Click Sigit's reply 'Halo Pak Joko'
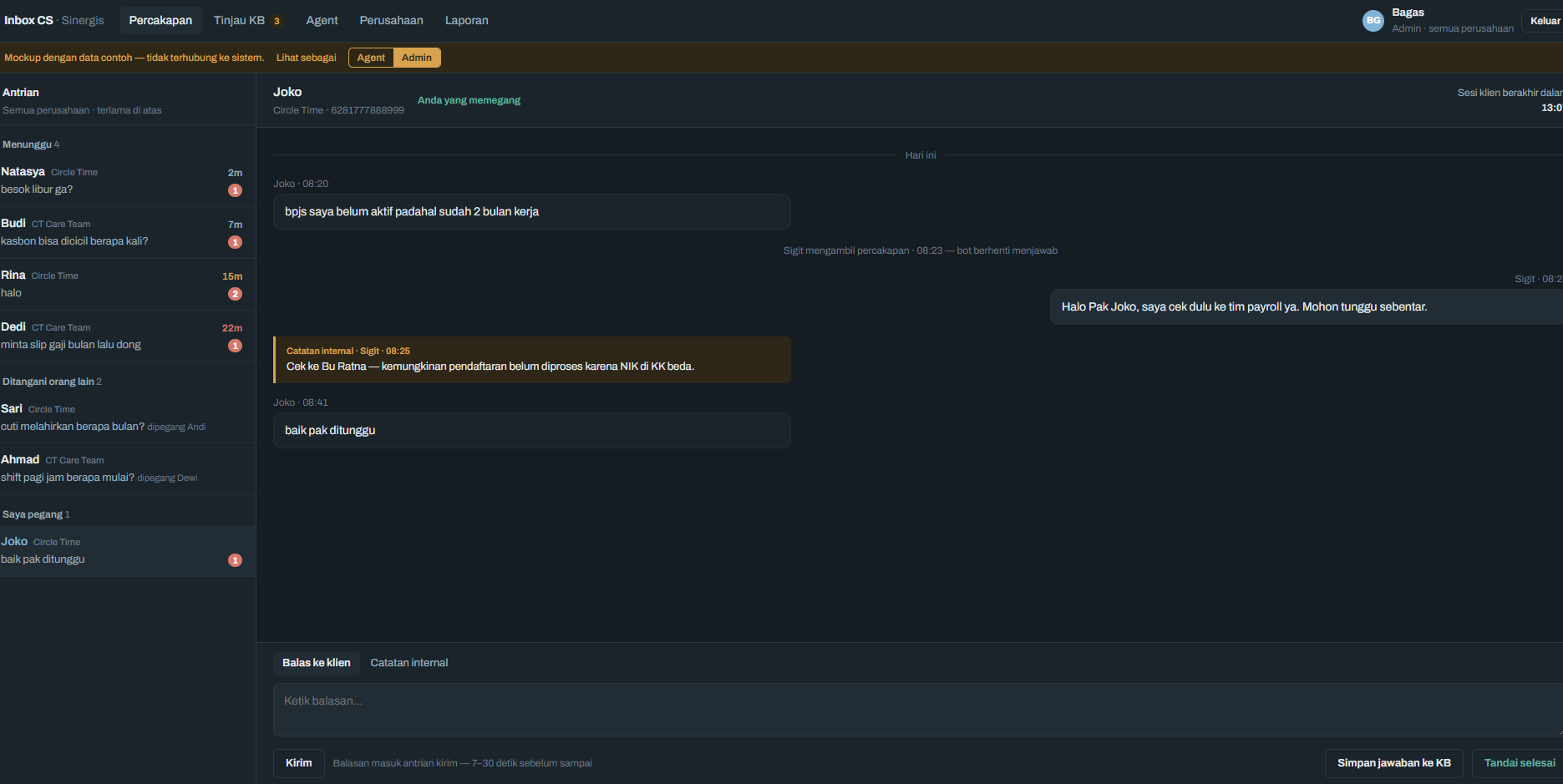This screenshot has width=1563, height=784. [1307, 307]
